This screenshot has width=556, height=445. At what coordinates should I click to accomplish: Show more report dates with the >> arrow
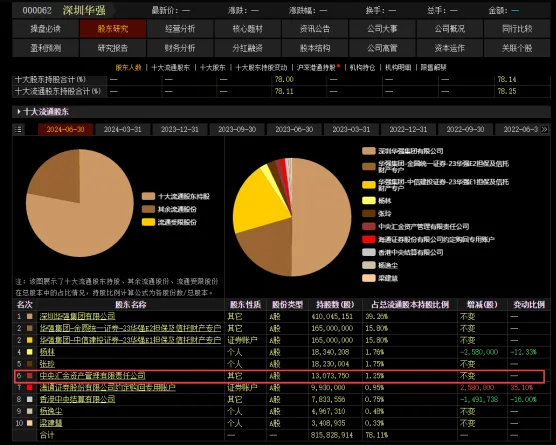click(544, 130)
